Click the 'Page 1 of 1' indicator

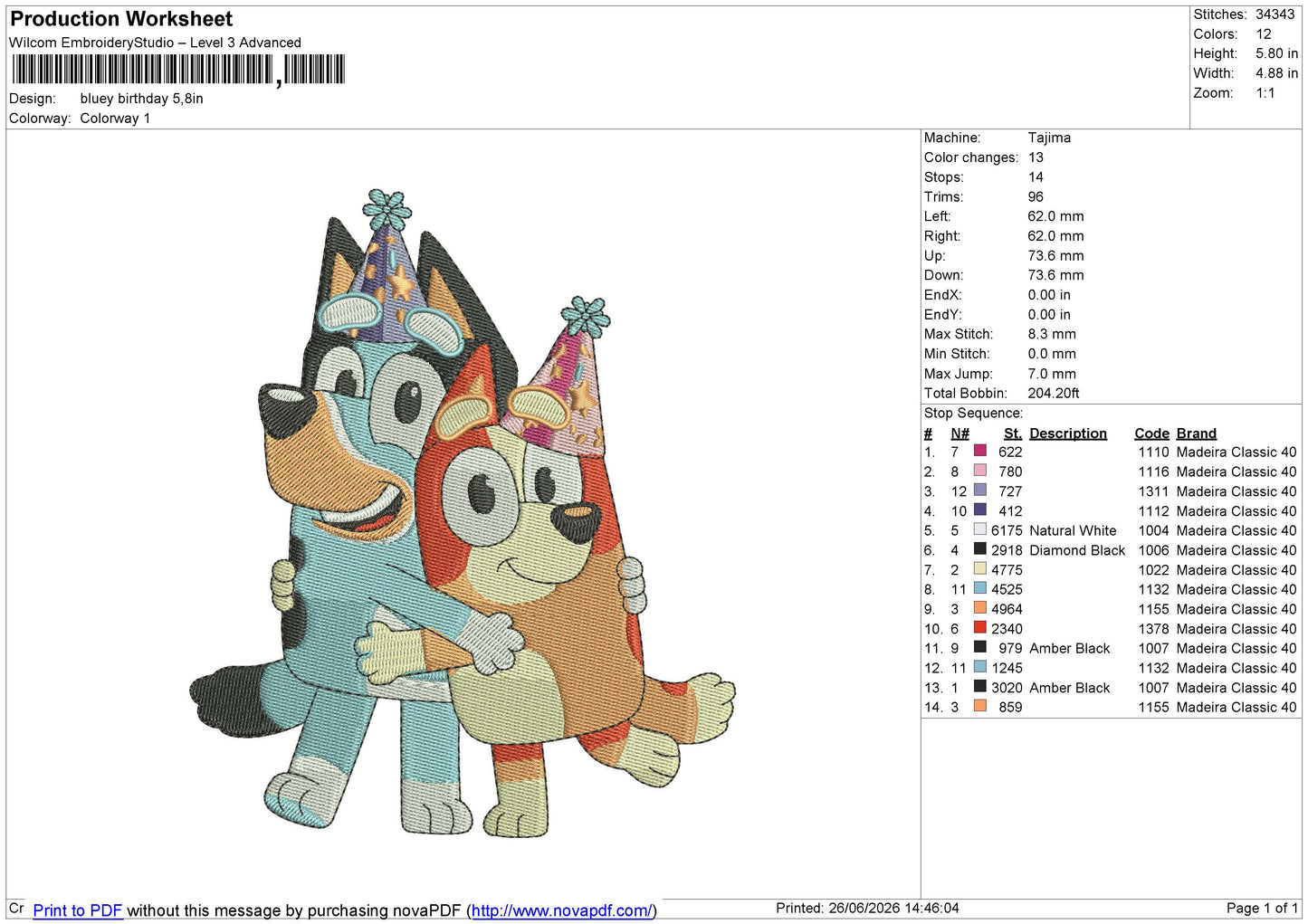[1263, 908]
